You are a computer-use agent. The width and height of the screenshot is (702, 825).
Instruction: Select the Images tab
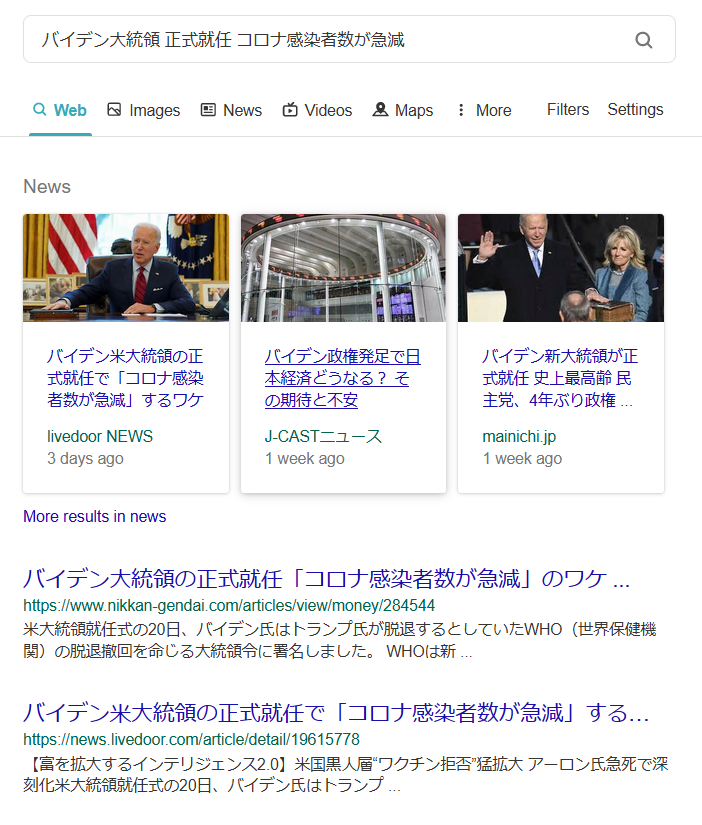tap(143, 110)
